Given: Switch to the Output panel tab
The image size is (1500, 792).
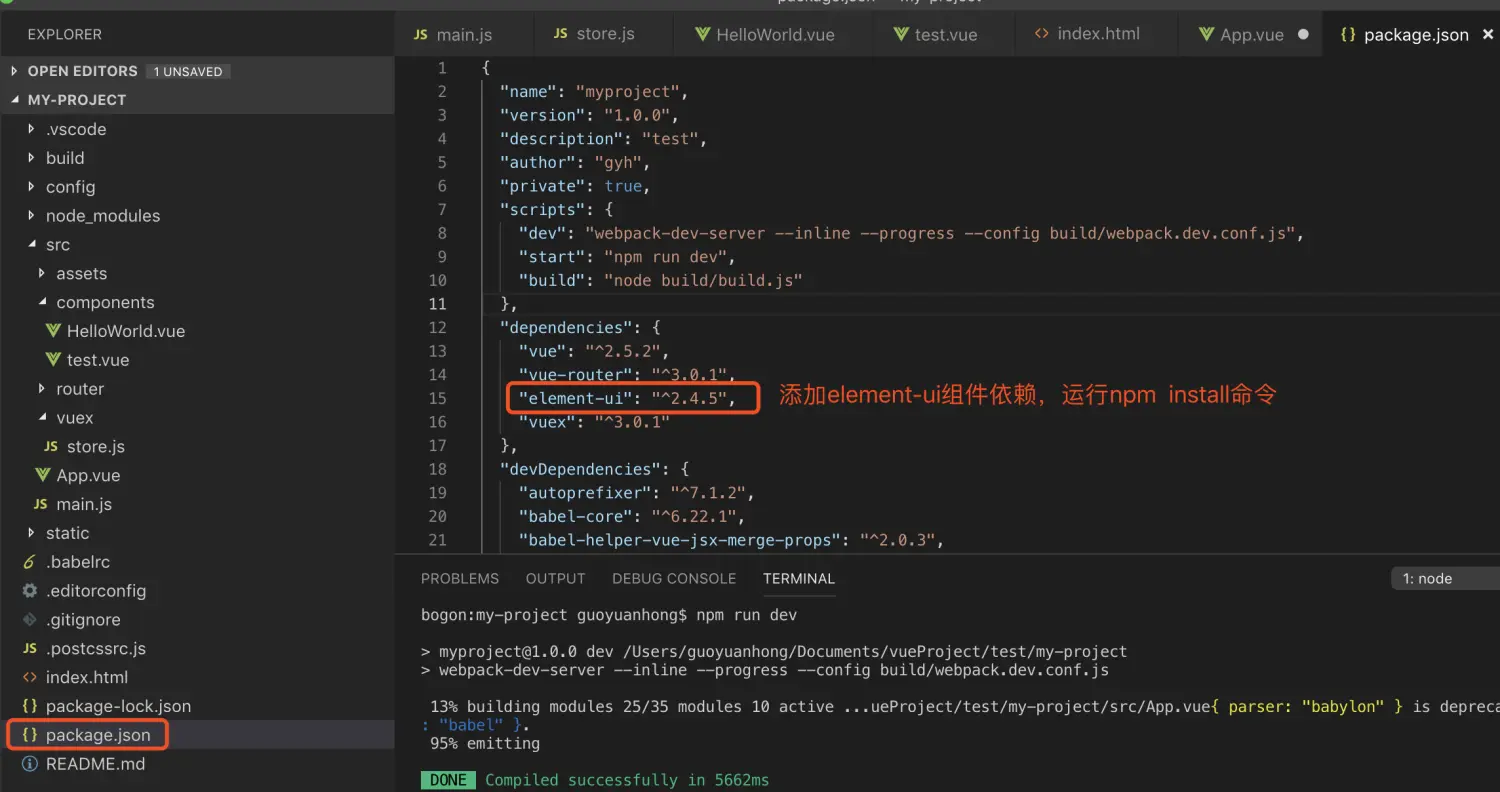Looking at the screenshot, I should 556,579.
